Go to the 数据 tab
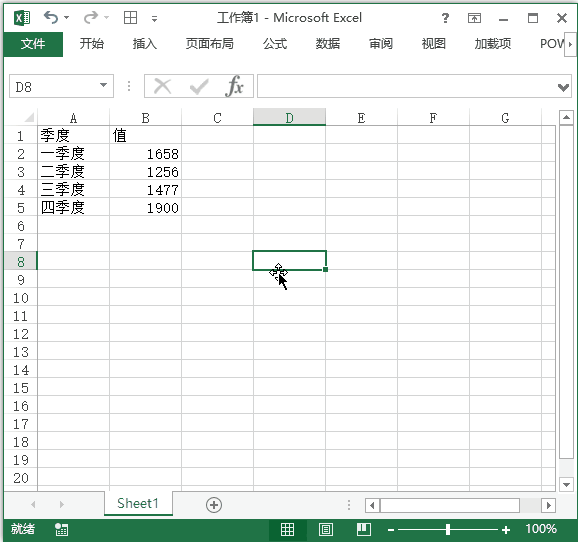The image size is (578, 542). pos(328,44)
